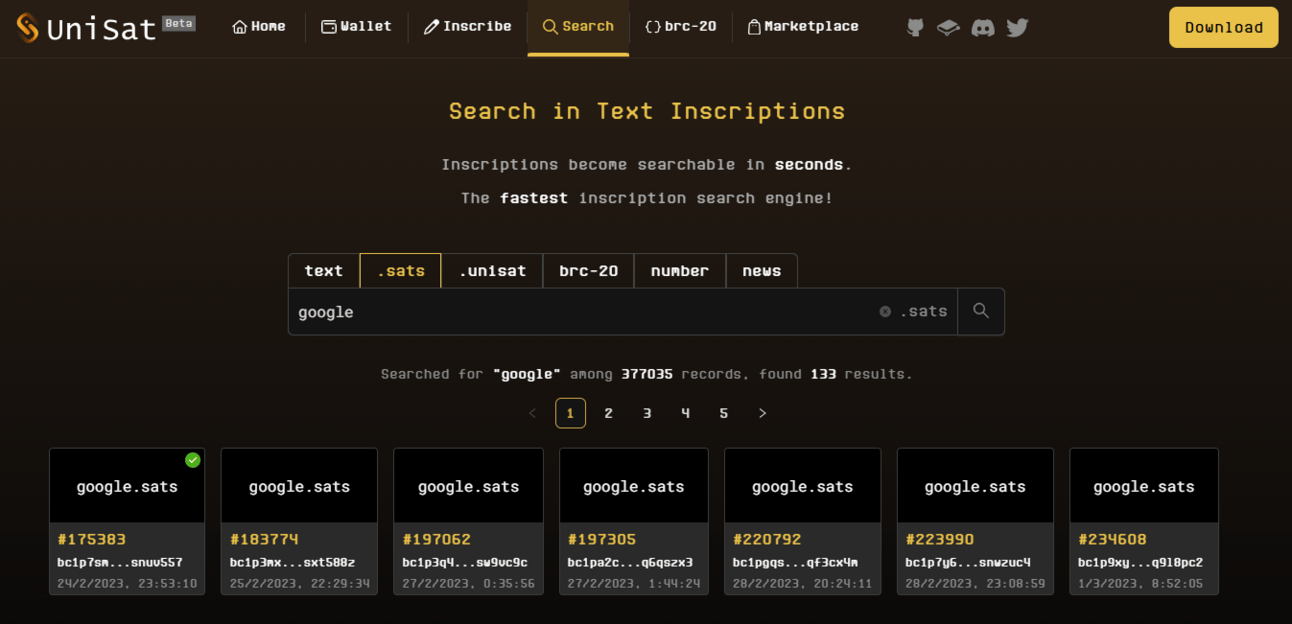The width and height of the screenshot is (1292, 624).
Task: Open the docs graduation cap icon
Action: click(x=948, y=28)
